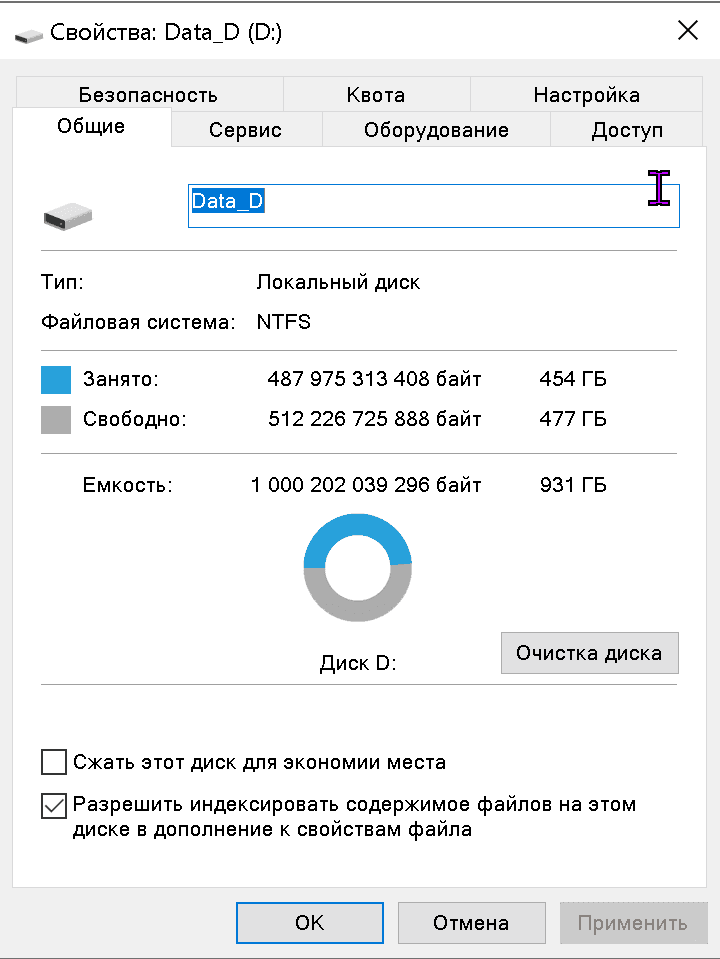Click the Отмена button

click(471, 923)
